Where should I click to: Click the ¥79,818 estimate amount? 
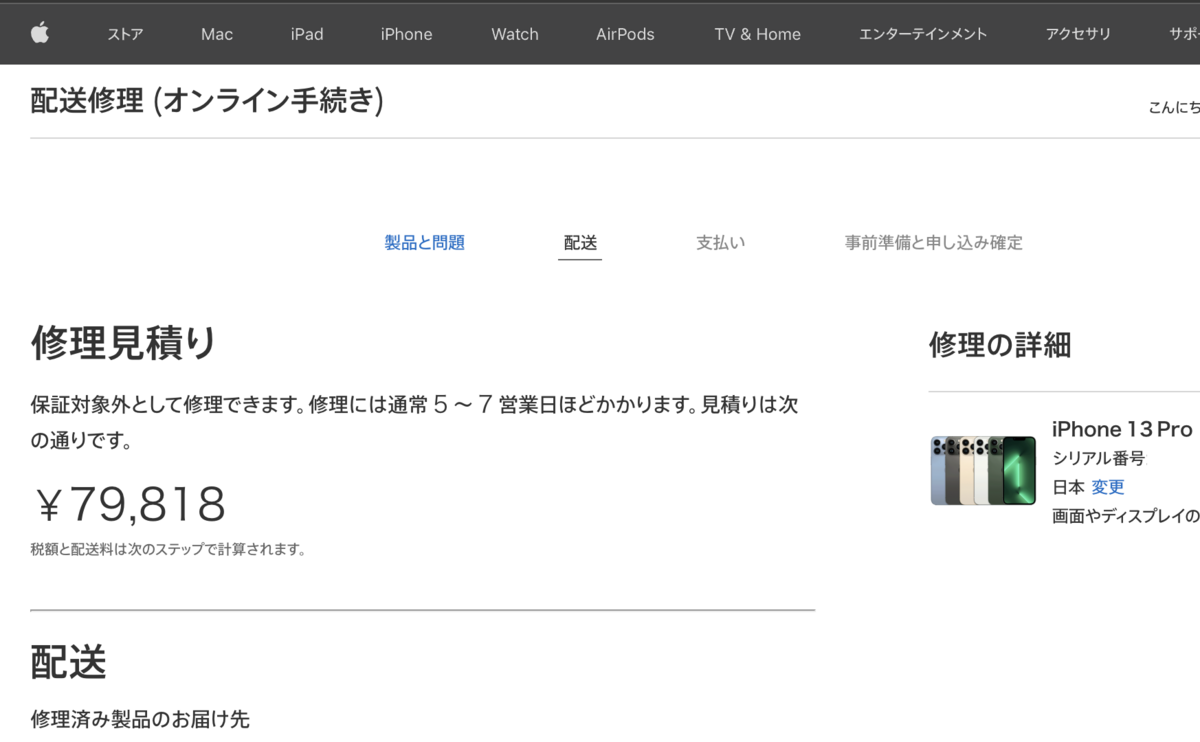point(129,505)
